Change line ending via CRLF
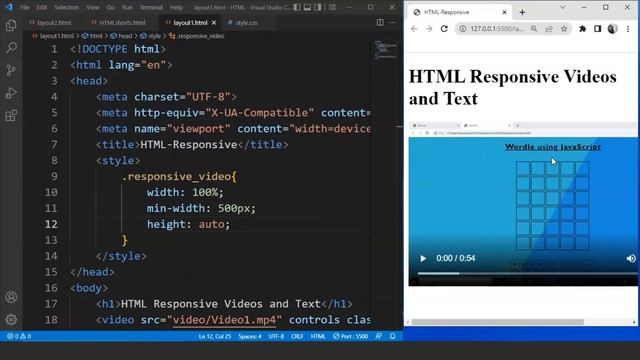The height and width of the screenshot is (360, 640). 297,336
